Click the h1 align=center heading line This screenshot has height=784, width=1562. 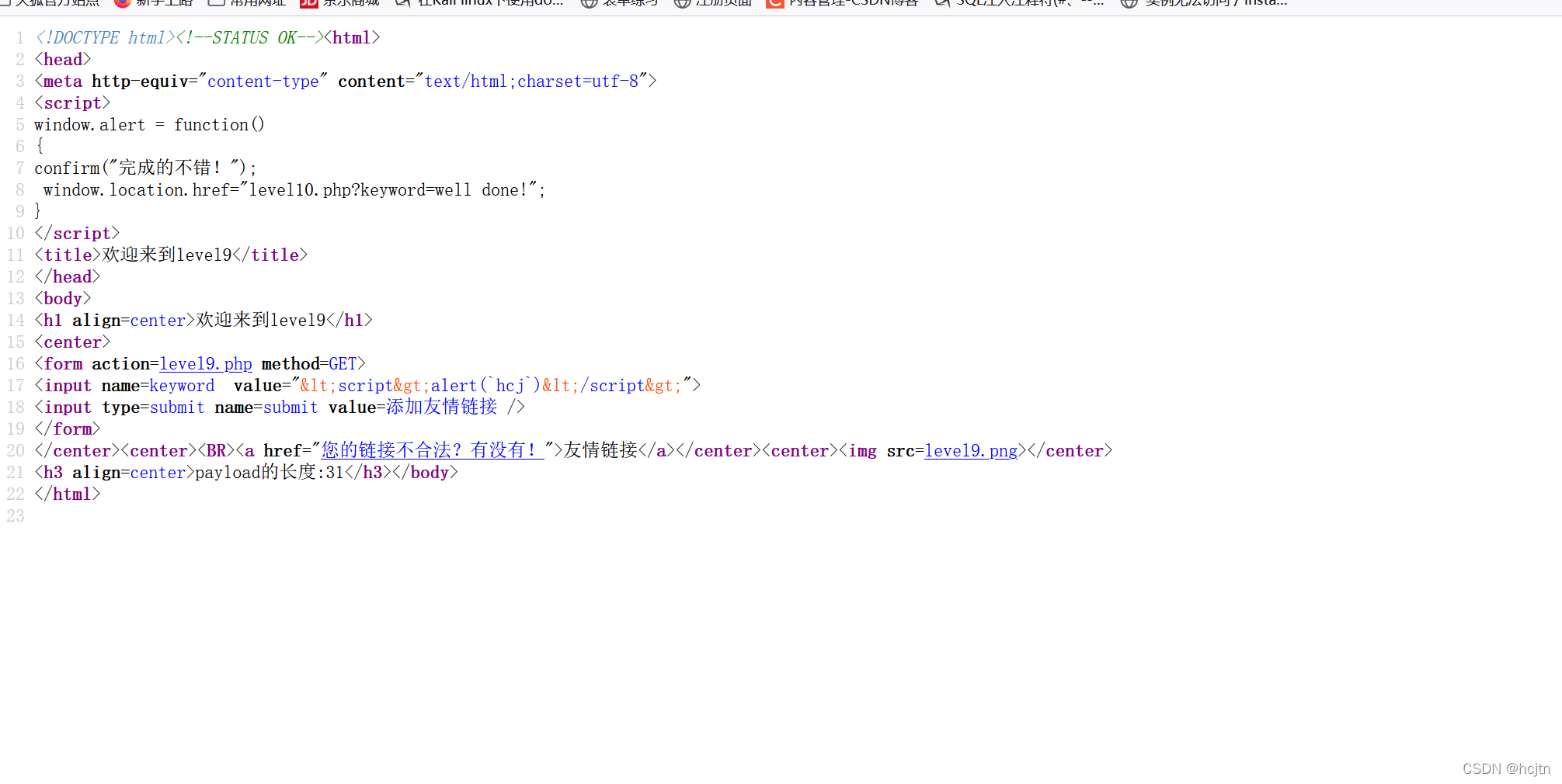pos(204,320)
